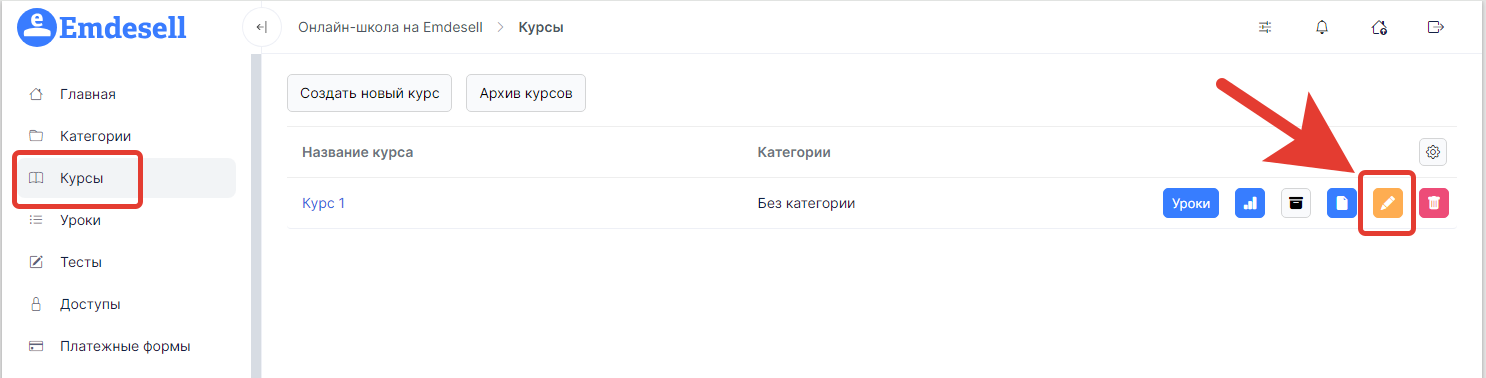The height and width of the screenshot is (378, 1486).
Task: Click the archive box icon for Курс 1
Action: 1296,203
